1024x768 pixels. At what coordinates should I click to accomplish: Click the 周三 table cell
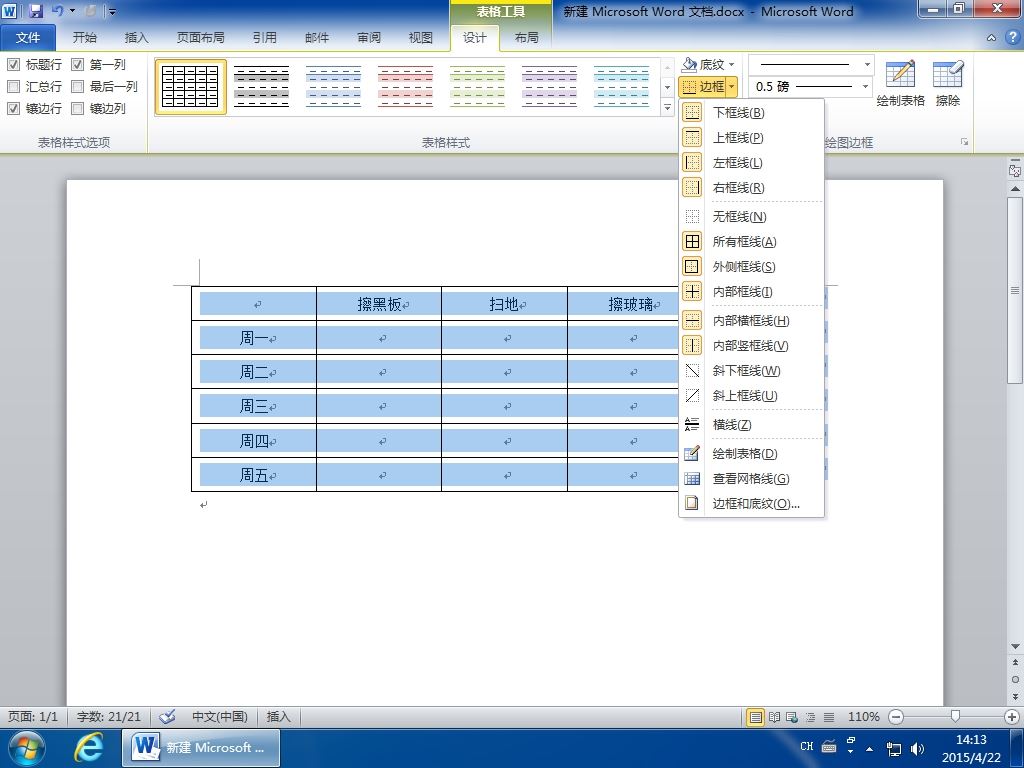[254, 406]
